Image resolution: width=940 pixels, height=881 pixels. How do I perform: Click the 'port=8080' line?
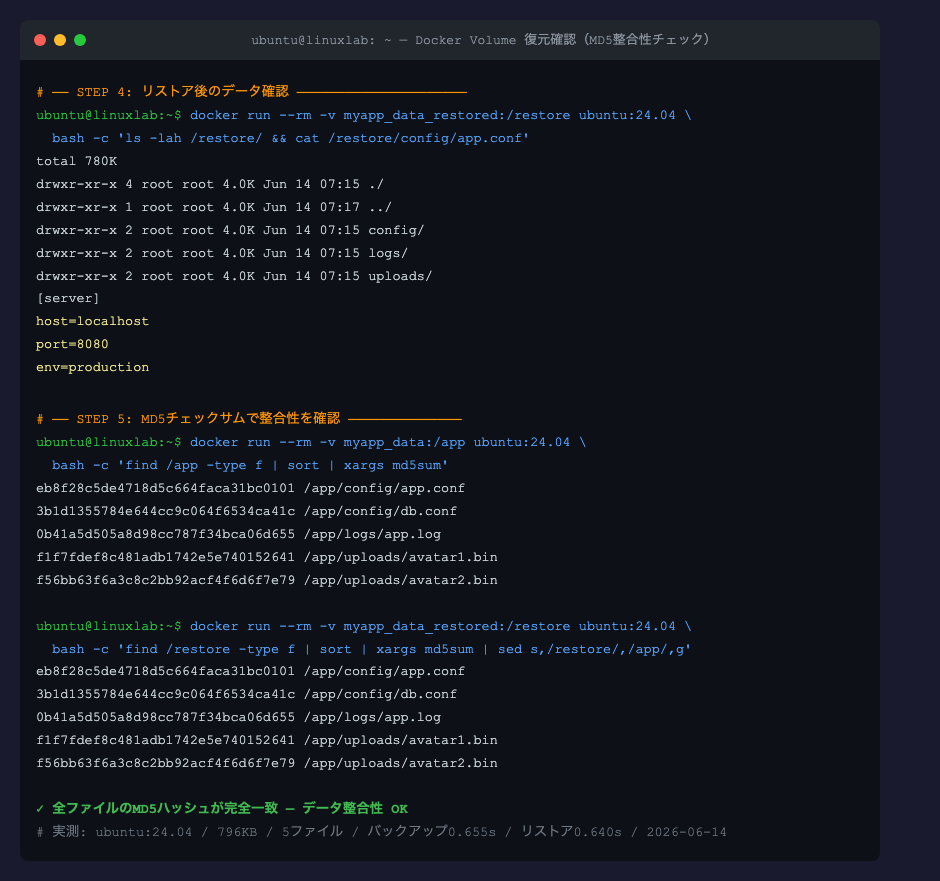(72, 345)
